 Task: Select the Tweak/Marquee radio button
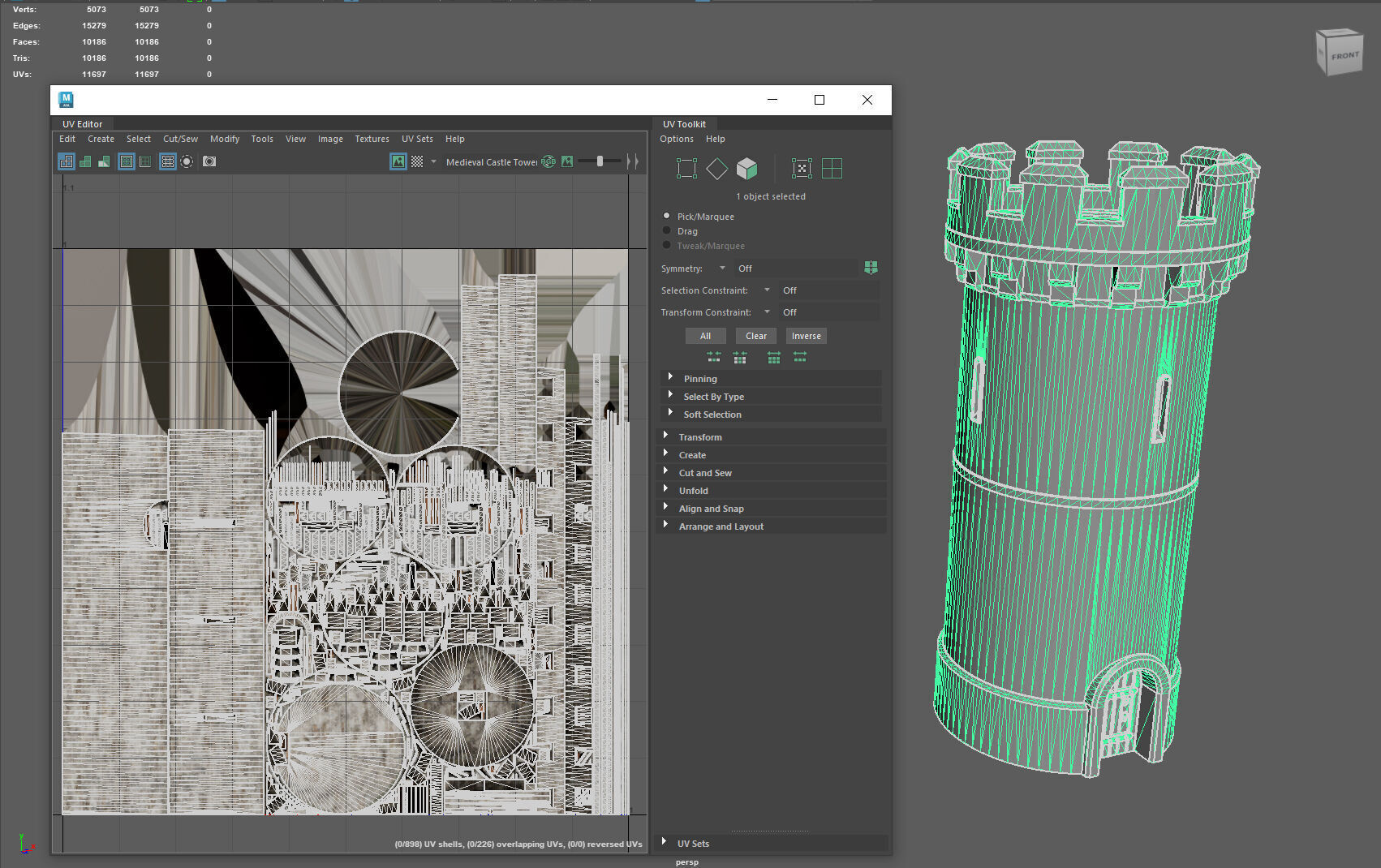pyautogui.click(x=667, y=245)
